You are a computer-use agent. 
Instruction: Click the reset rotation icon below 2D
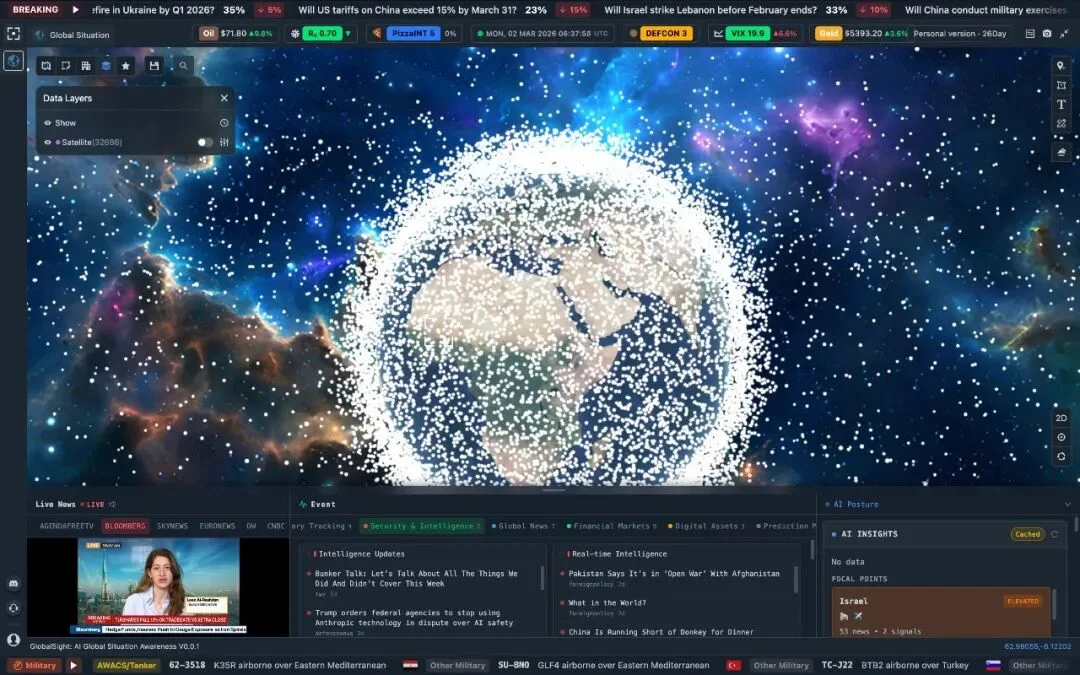click(1061, 456)
